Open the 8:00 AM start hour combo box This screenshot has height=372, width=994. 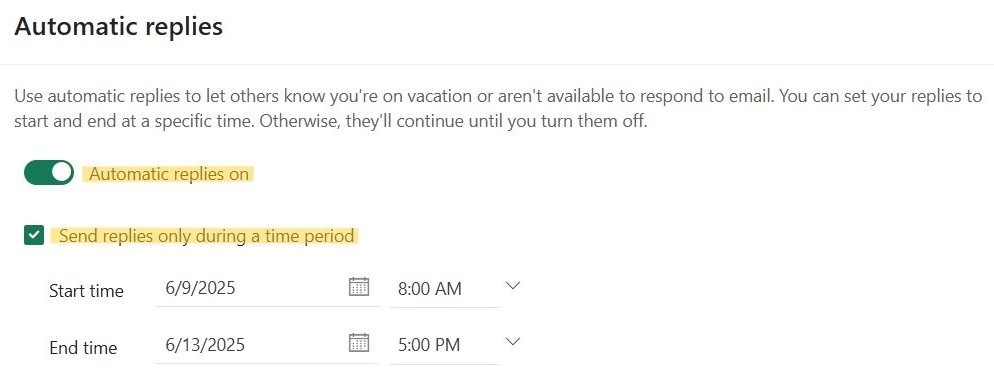pos(444,289)
